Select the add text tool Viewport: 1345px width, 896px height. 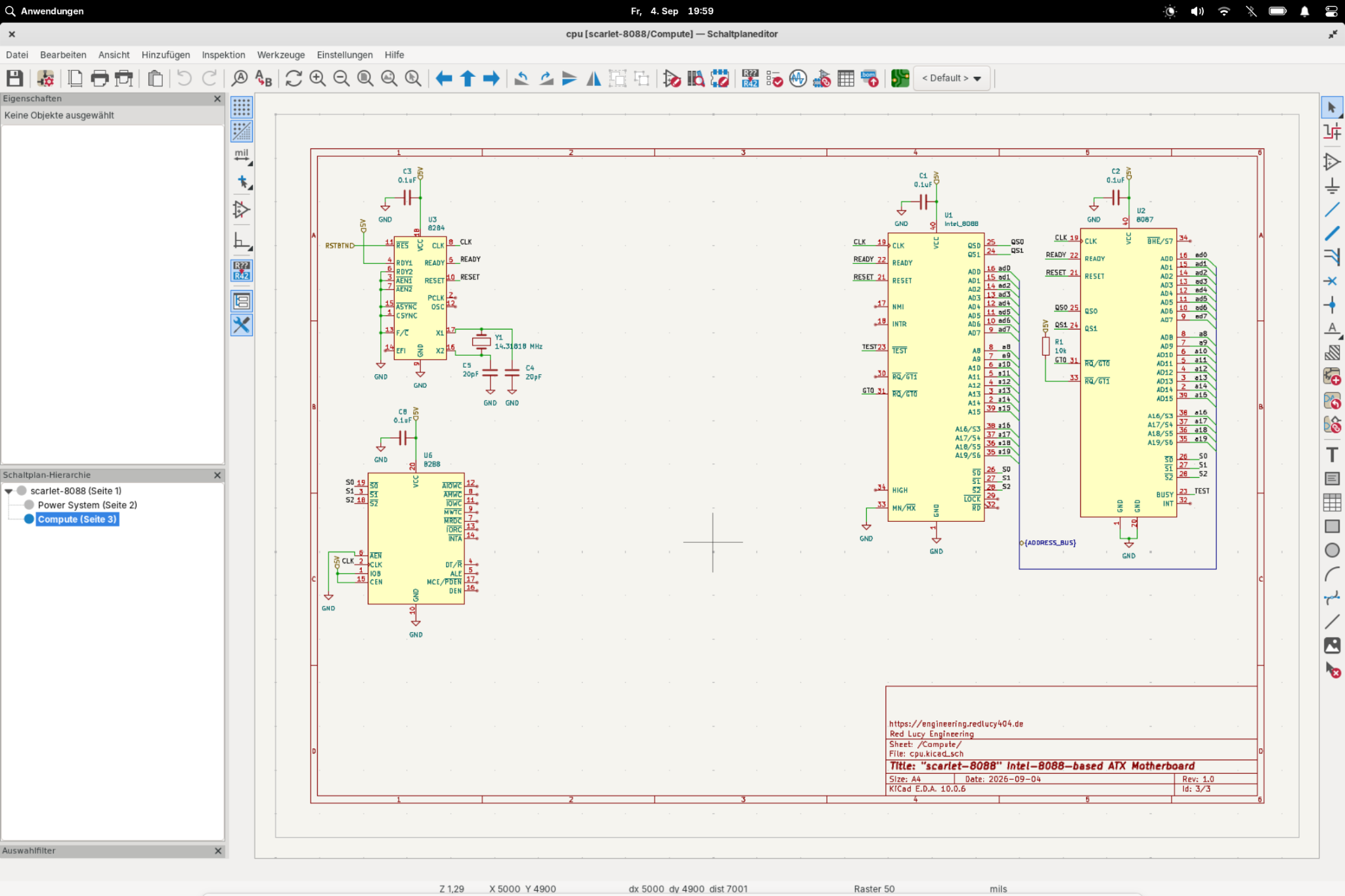click(1332, 454)
